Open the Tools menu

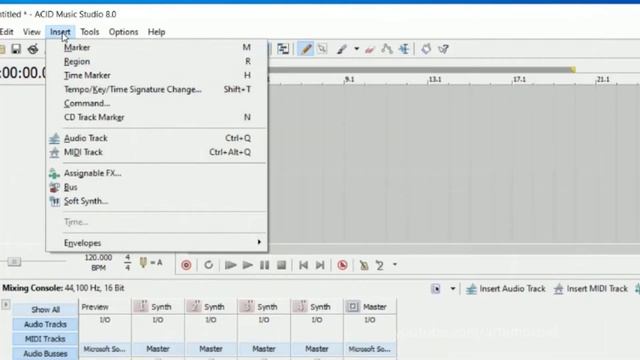tap(89, 32)
